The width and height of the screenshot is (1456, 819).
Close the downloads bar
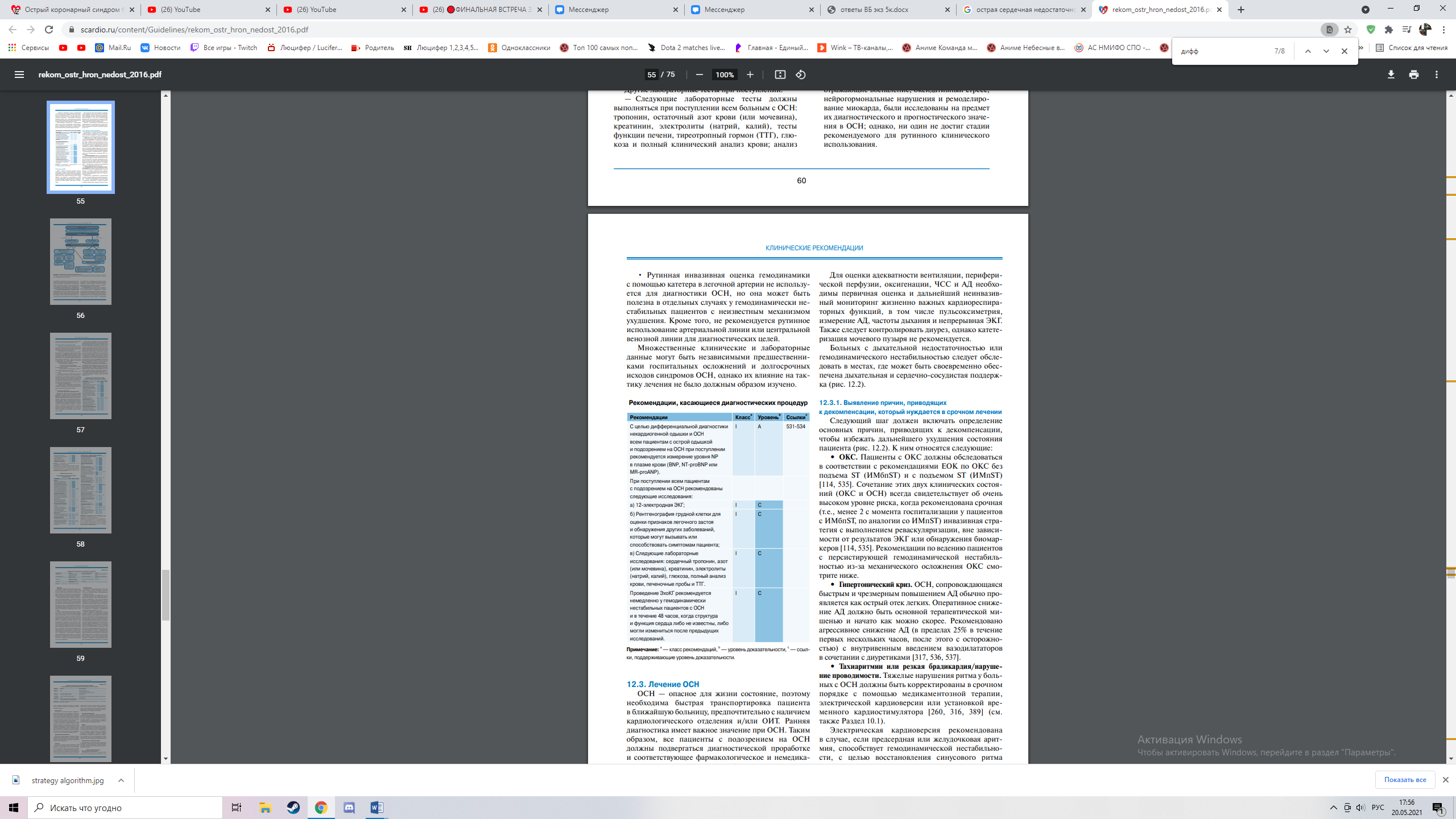coord(1445,780)
